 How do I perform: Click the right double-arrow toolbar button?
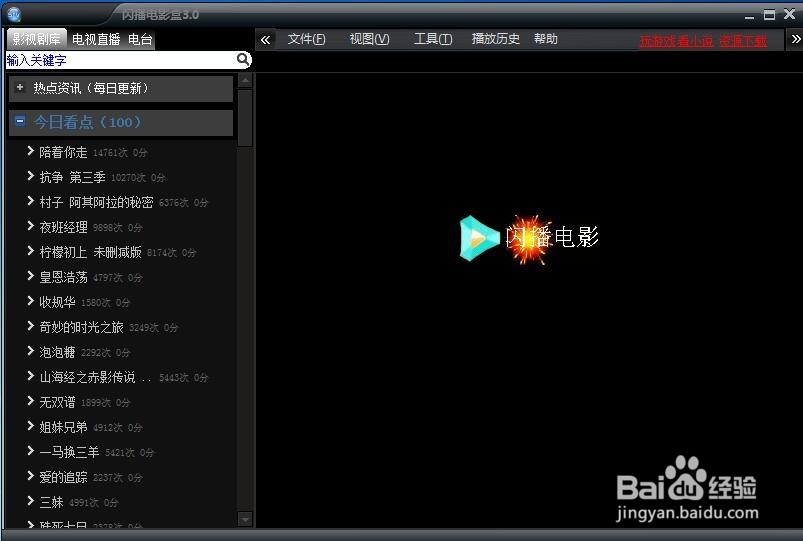[x=796, y=39]
